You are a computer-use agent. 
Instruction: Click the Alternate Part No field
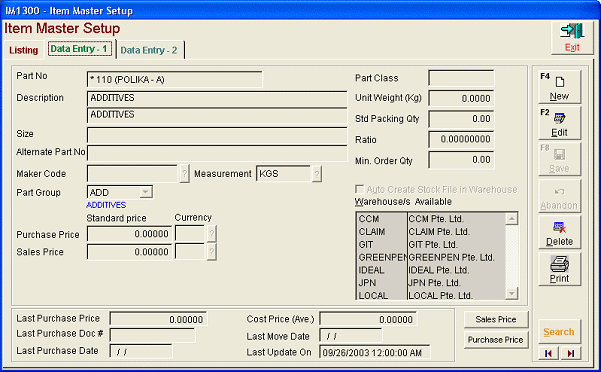pos(217,152)
